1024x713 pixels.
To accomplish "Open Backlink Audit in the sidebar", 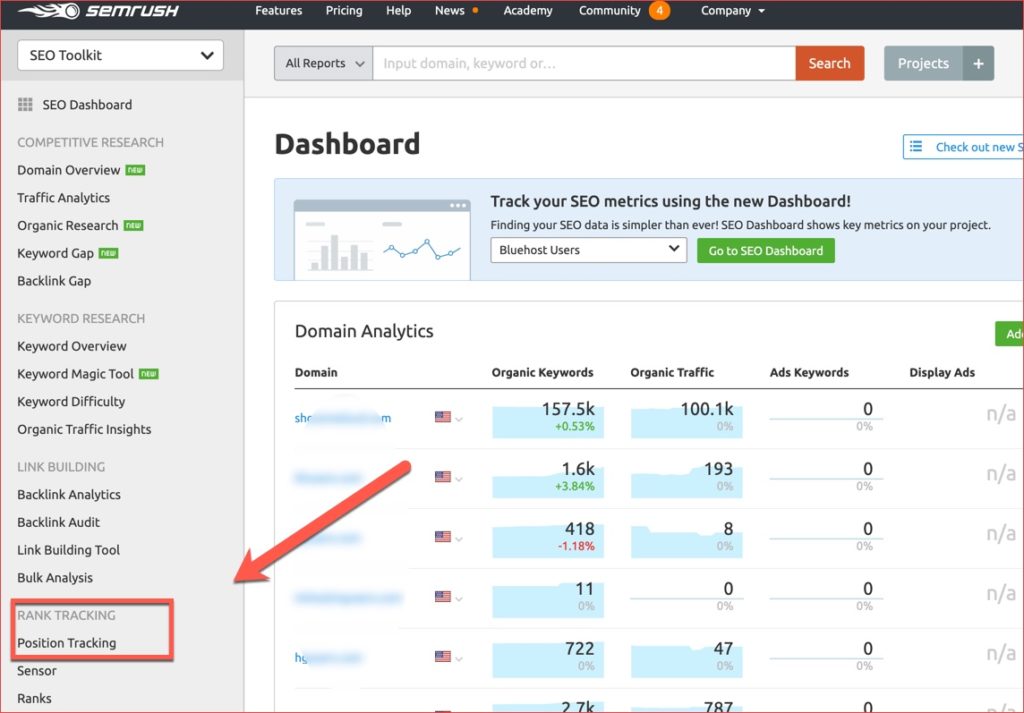I will [58, 522].
